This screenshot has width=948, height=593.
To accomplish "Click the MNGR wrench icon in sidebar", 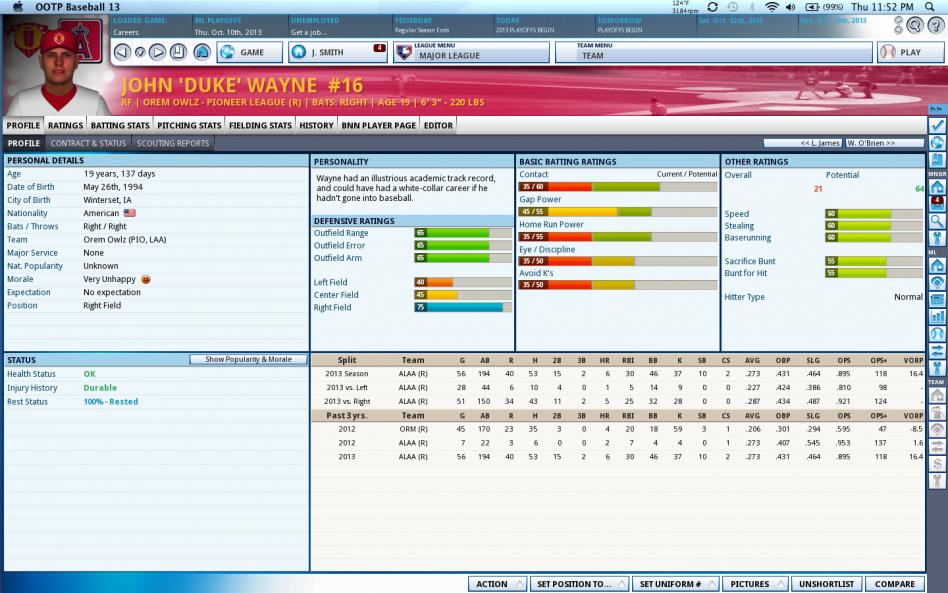I will 937,238.
